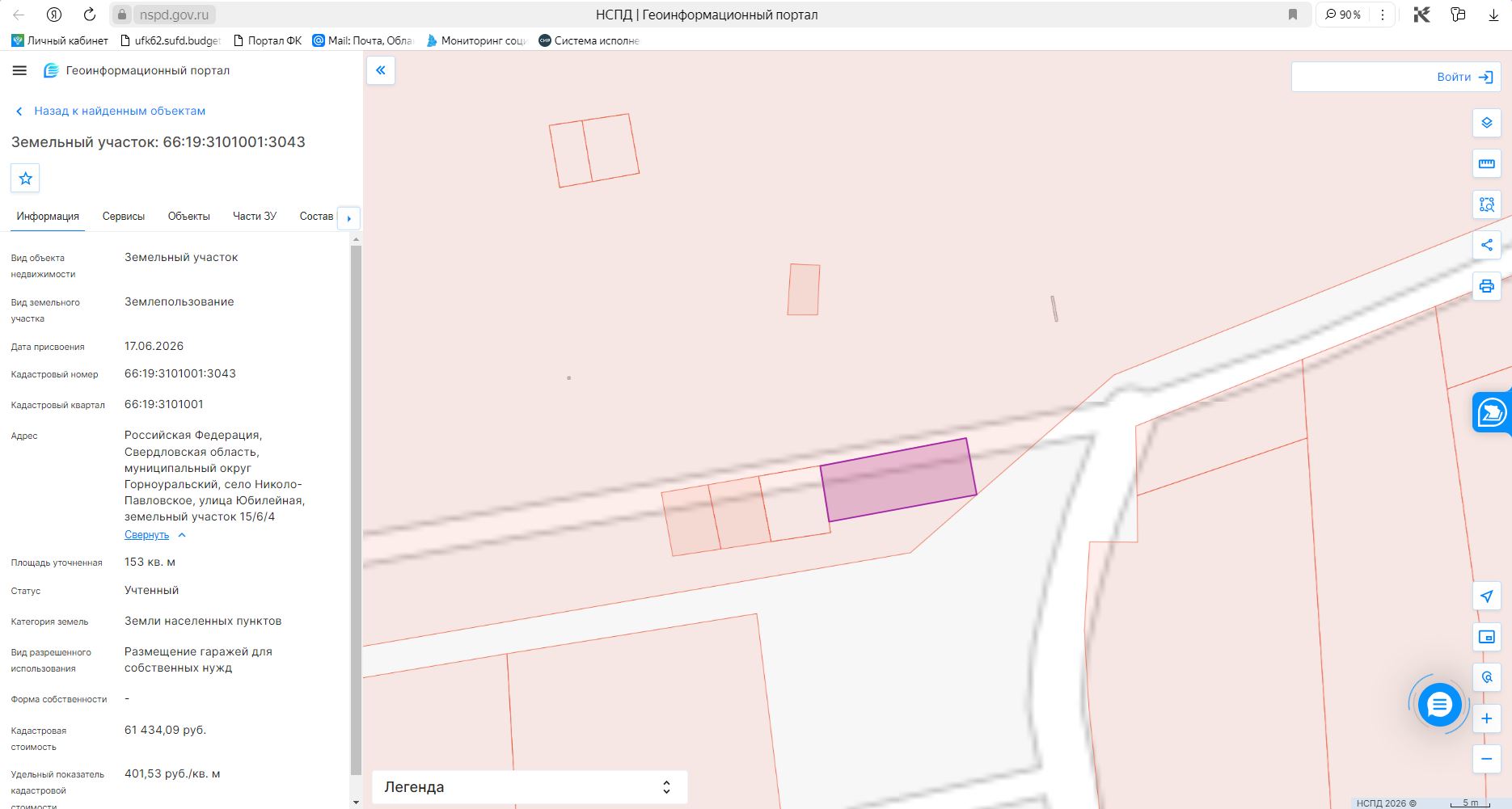This screenshot has height=809, width=1512.
Task: Click the share map icon
Action: click(1486, 245)
